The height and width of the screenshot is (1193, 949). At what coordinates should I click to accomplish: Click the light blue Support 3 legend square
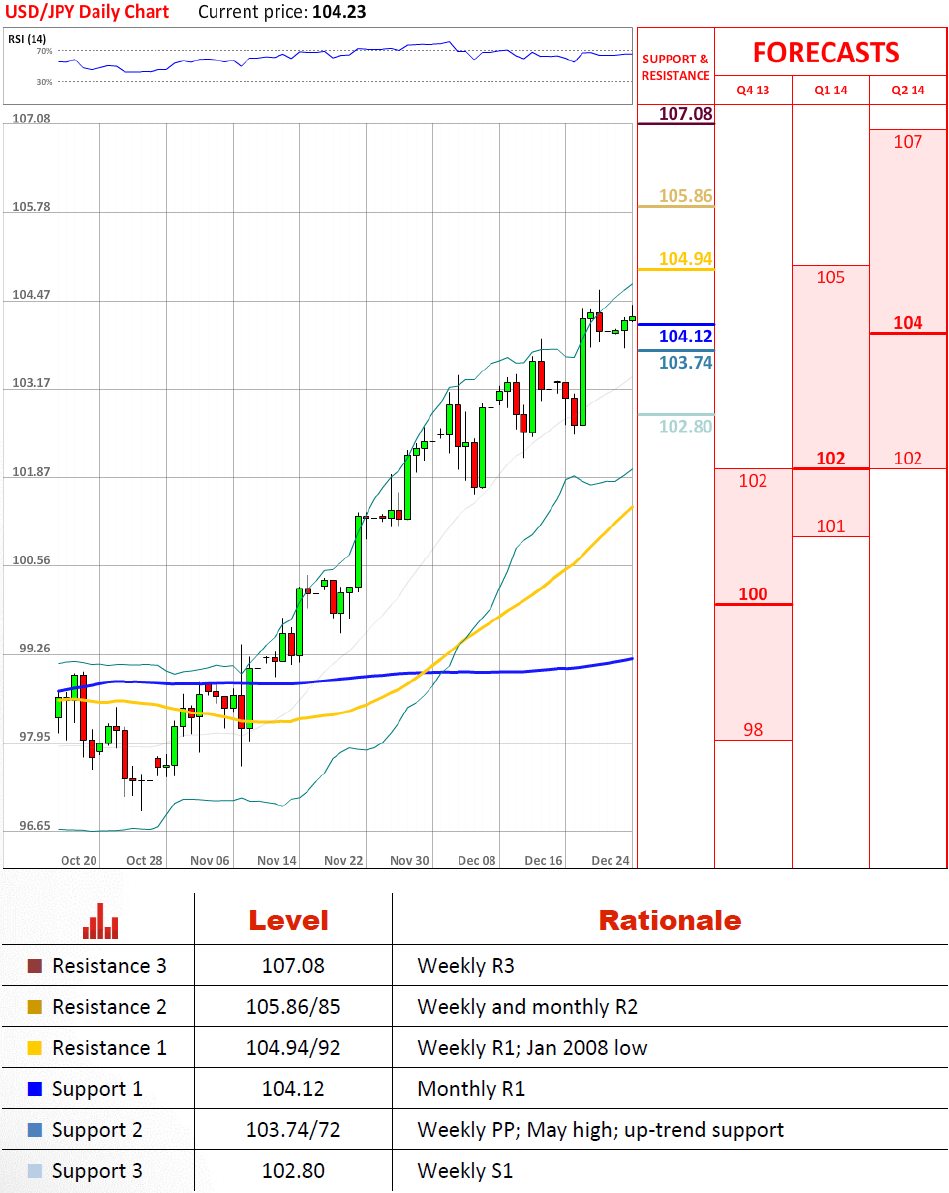pyautogui.click(x=35, y=1171)
